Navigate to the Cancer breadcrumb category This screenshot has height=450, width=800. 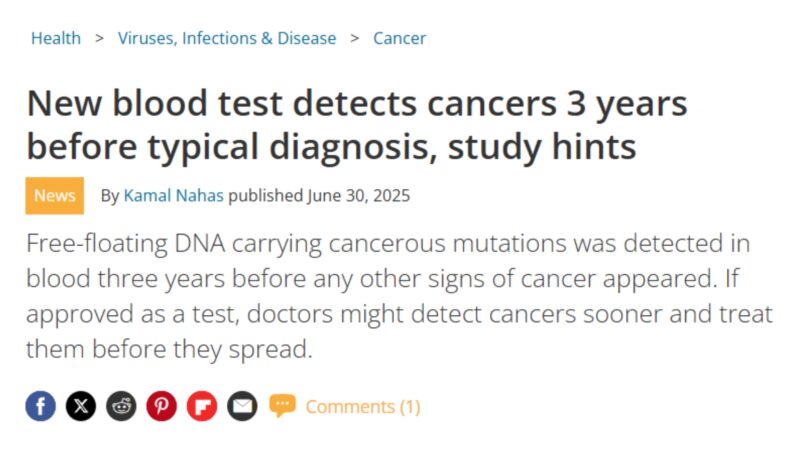click(399, 38)
